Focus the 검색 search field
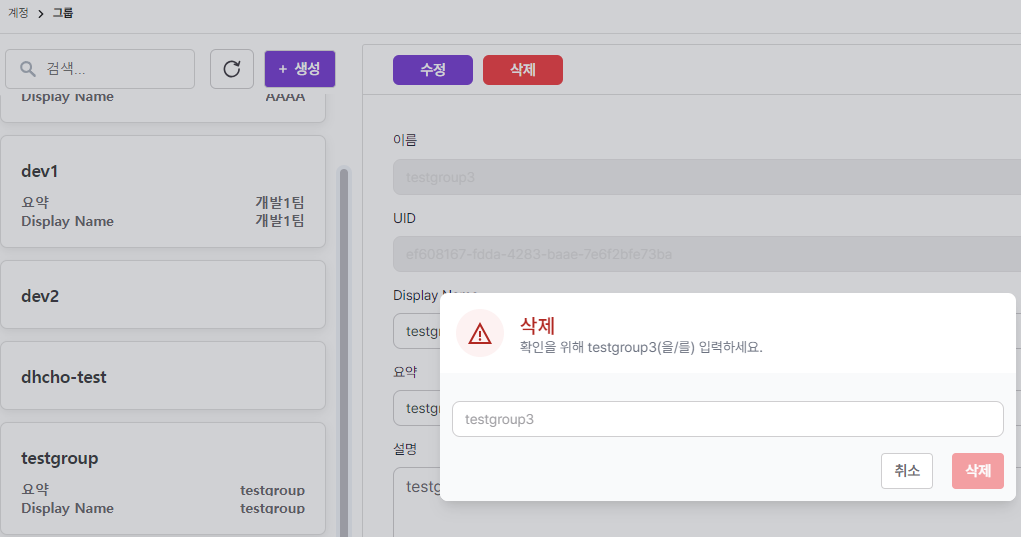Image resolution: width=1021 pixels, height=537 pixels. click(100, 69)
